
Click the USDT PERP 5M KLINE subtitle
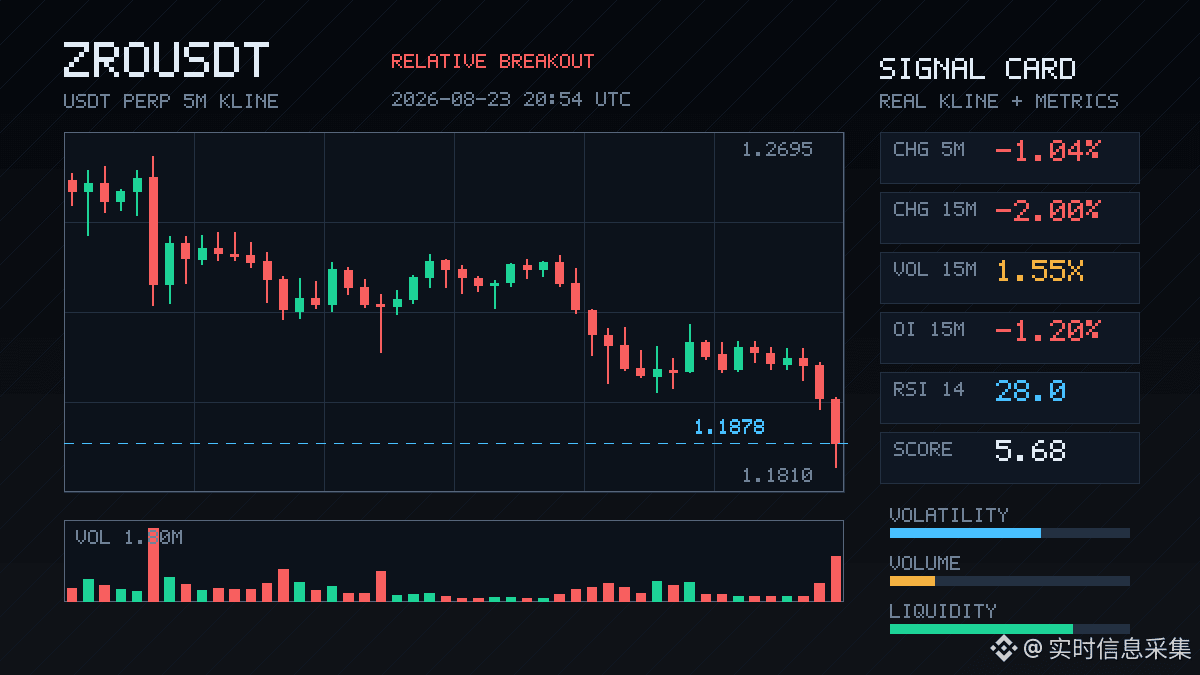pyautogui.click(x=171, y=101)
